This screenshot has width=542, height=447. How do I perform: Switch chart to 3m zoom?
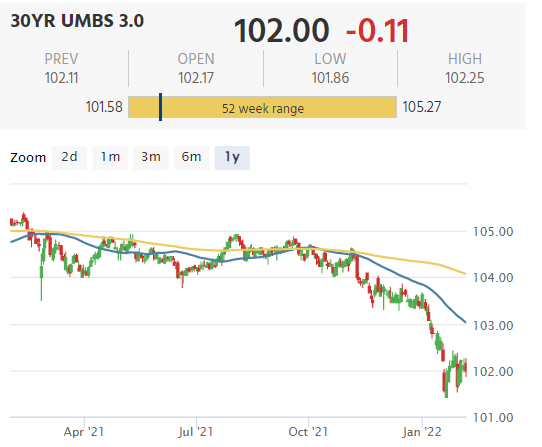click(x=151, y=158)
